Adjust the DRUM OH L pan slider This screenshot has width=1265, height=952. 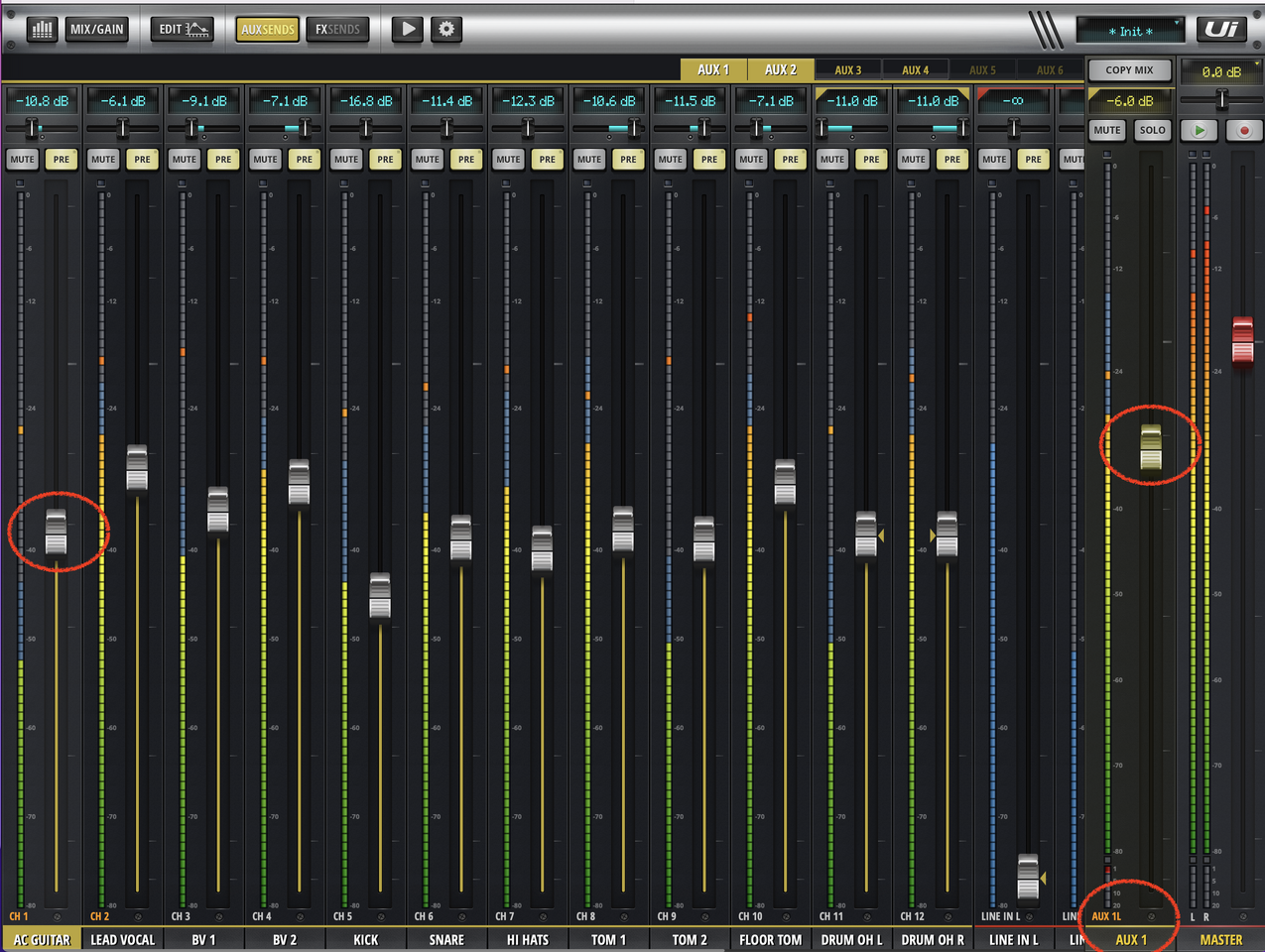(x=851, y=128)
